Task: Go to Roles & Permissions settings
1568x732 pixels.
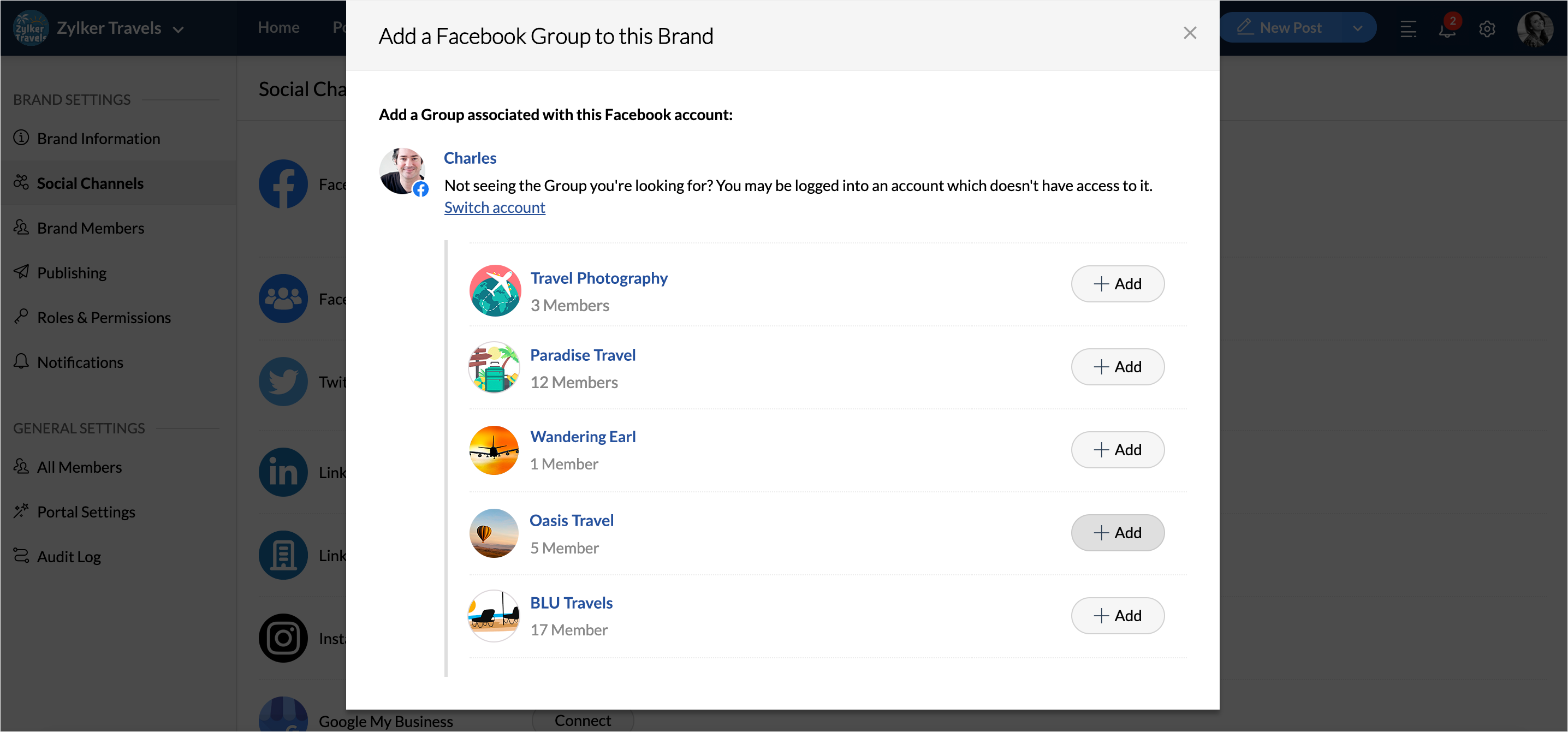Action: point(104,318)
